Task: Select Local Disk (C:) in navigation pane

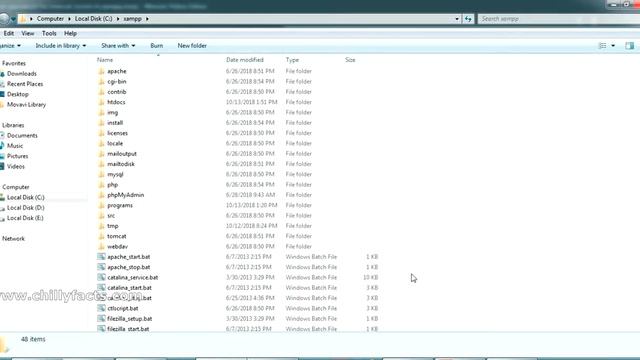Action: [x=26, y=197]
